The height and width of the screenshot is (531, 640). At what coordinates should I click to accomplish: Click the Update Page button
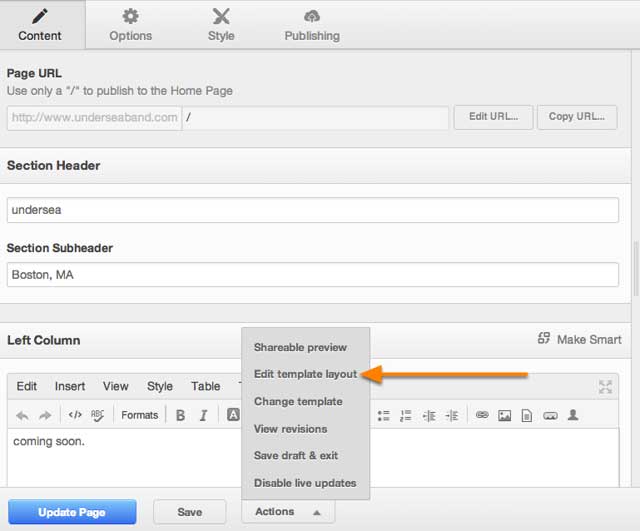(x=72, y=512)
